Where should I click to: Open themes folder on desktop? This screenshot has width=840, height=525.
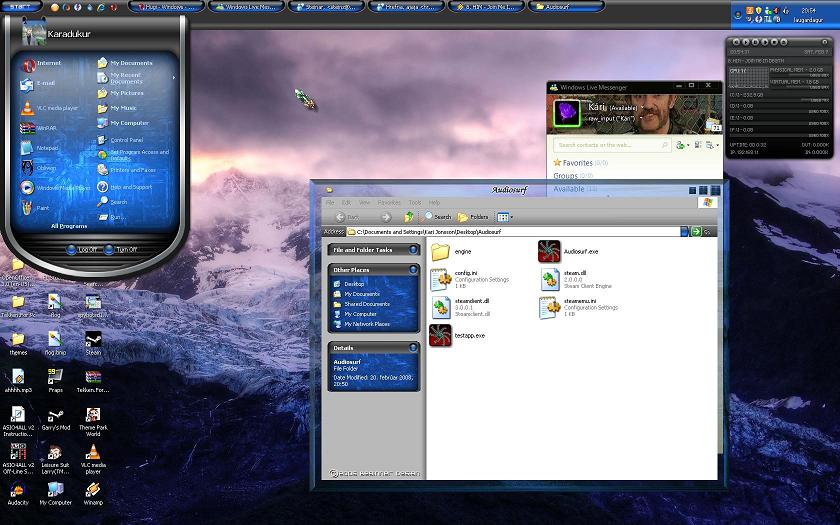(x=18, y=343)
